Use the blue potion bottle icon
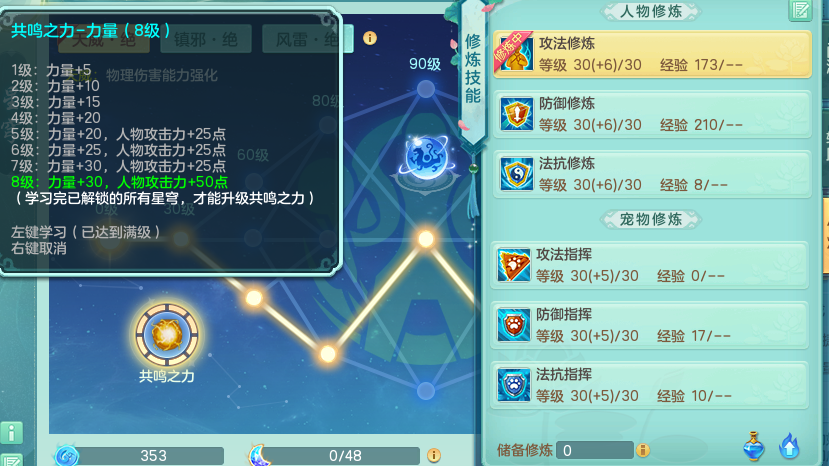 (x=753, y=446)
